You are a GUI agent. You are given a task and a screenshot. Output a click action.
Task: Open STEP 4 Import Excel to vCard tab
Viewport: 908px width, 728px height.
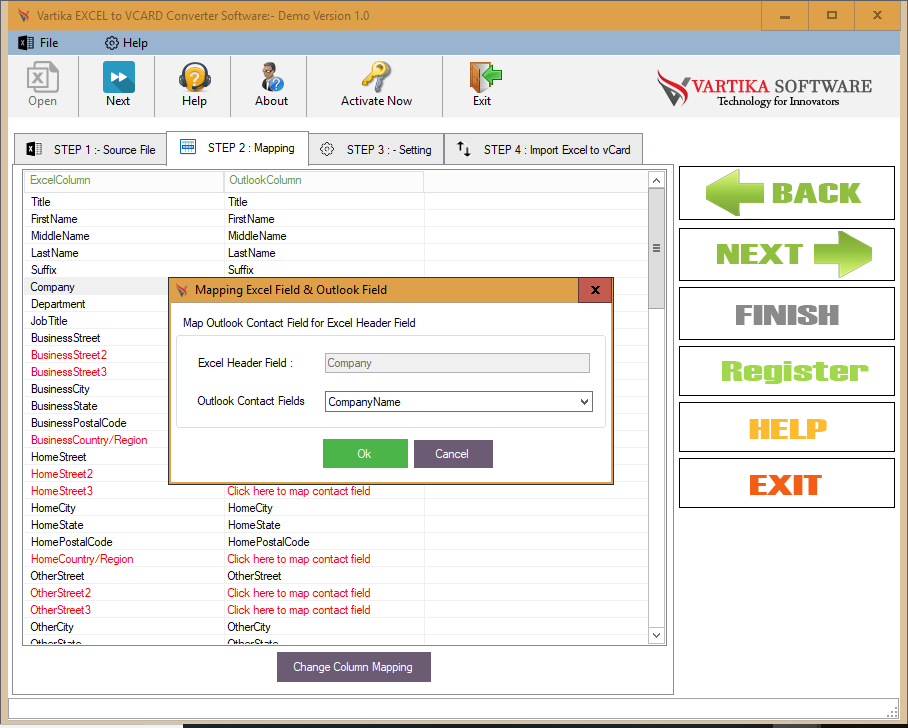[x=544, y=149]
